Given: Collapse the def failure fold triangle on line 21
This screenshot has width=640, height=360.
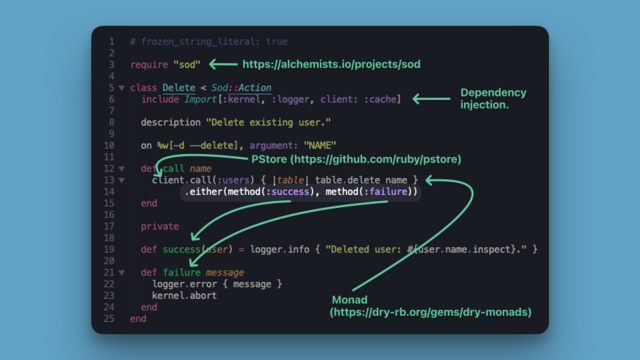Looking at the screenshot, I should coord(122,273).
